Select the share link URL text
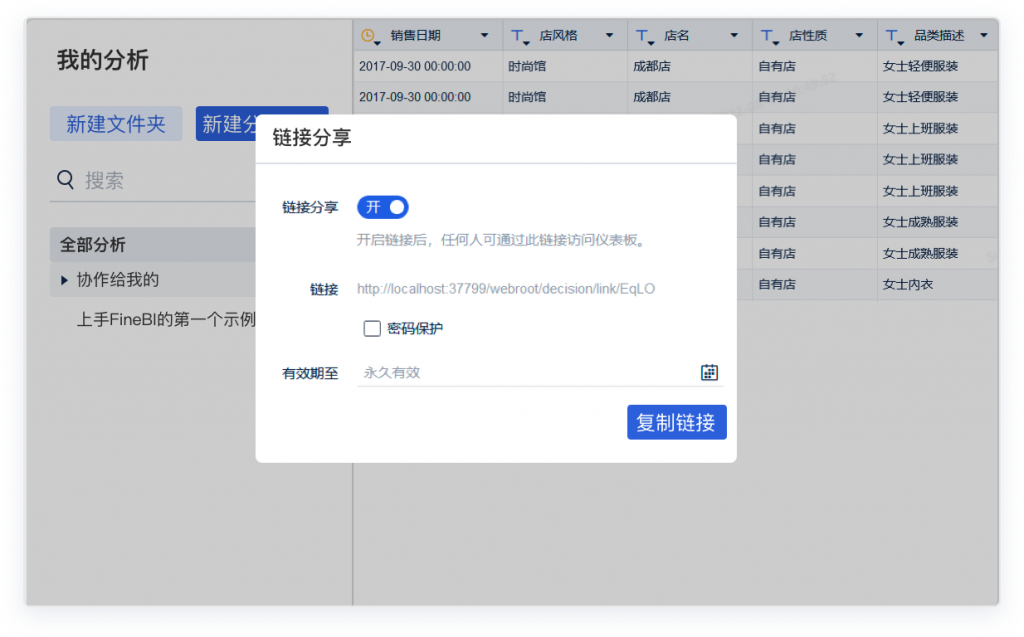 [x=506, y=289]
